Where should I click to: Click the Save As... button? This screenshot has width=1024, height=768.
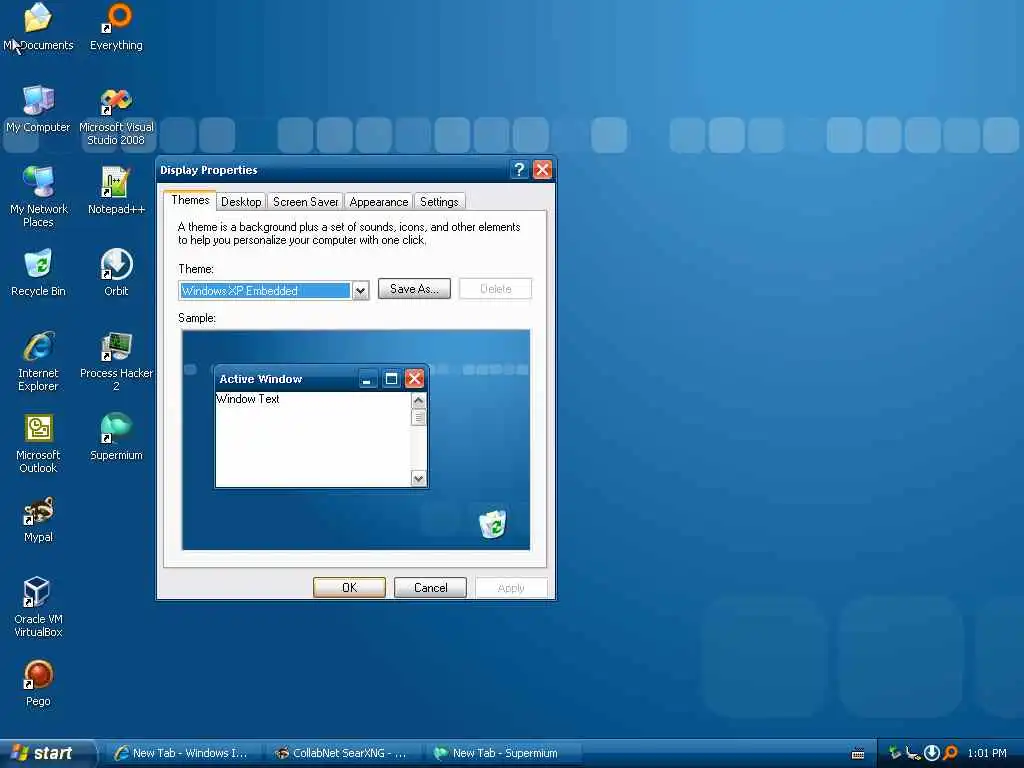pyautogui.click(x=414, y=289)
